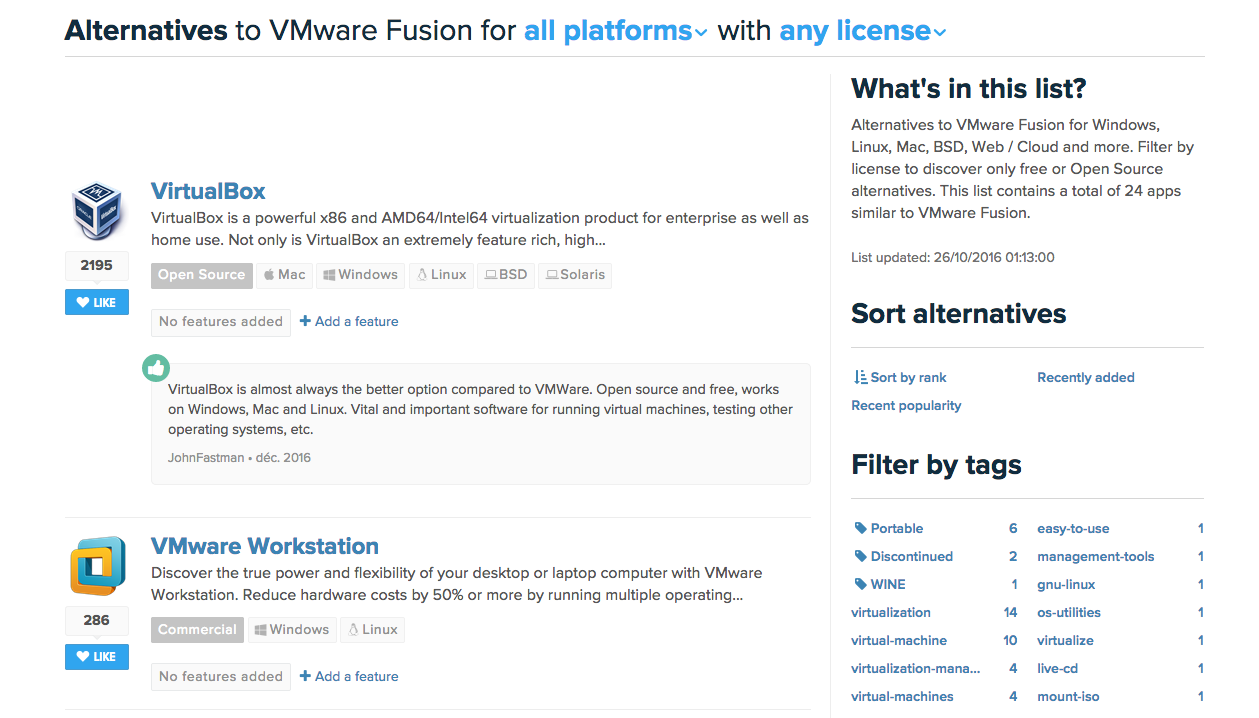Filter by the virtualization tag
This screenshot has height=718, width=1259.
tap(890, 612)
